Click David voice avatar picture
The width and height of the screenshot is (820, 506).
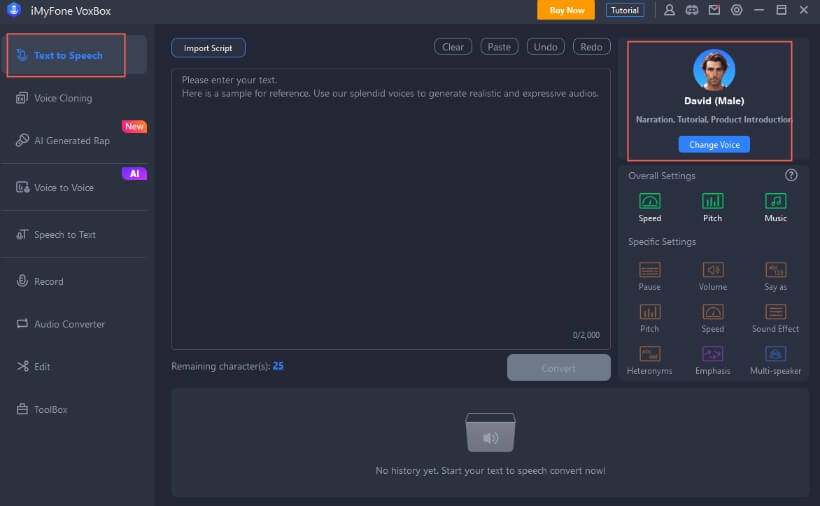[714, 70]
